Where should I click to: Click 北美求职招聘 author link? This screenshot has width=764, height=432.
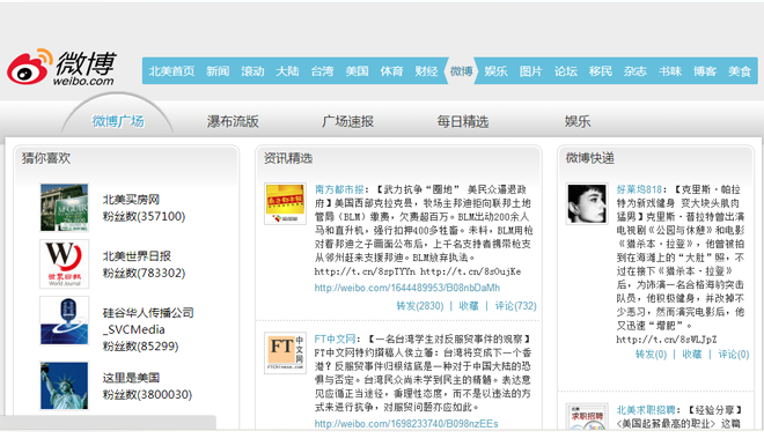pyautogui.click(x=646, y=410)
